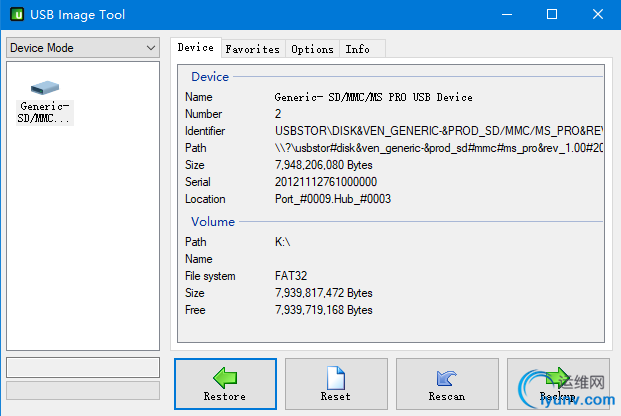The width and height of the screenshot is (621, 416).
Task: Click the Device group heading
Action: point(210,76)
